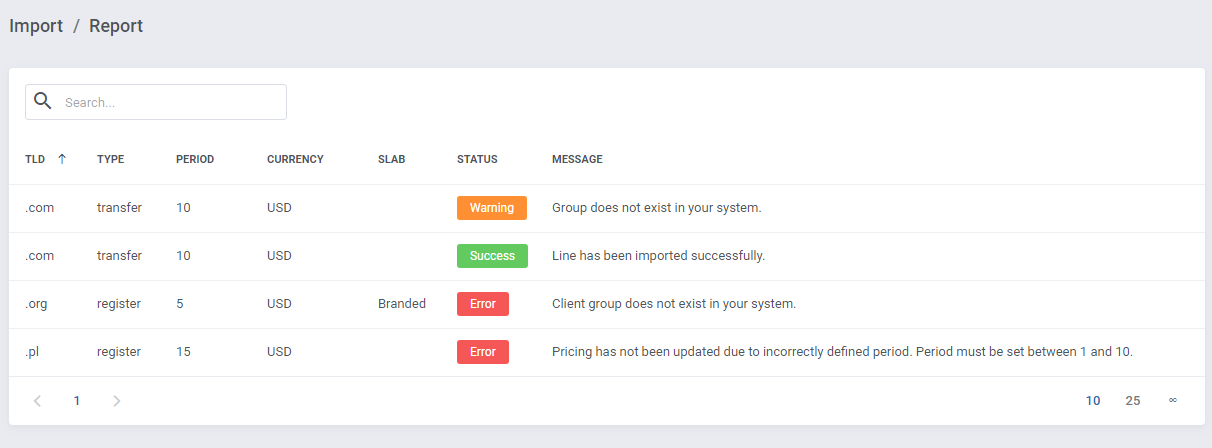Click period 10 in the Warning row
This screenshot has width=1212, height=448.
point(183,208)
